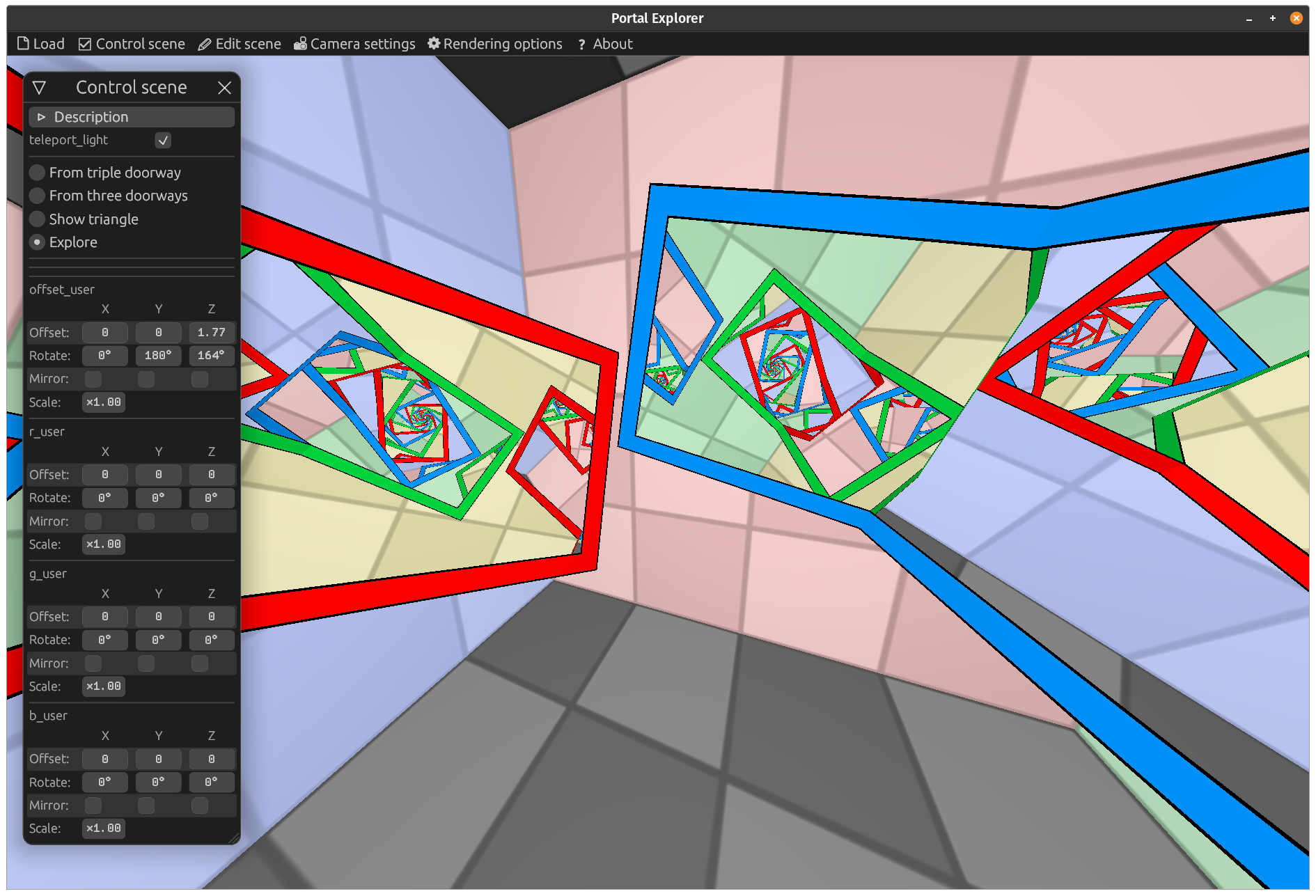
Task: Close the Portal Explorer window
Action: point(1297,19)
